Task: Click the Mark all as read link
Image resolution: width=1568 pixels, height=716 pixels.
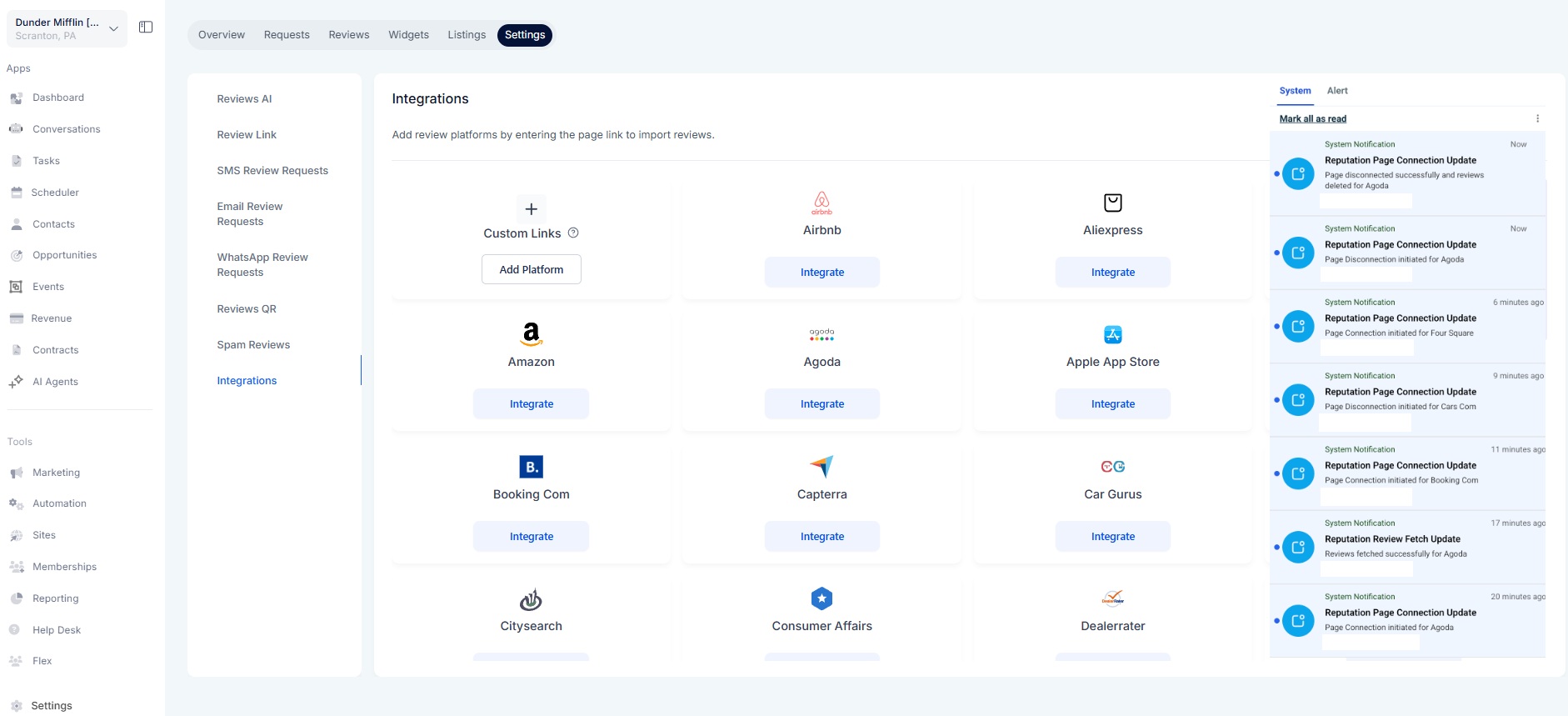Action: point(1313,119)
